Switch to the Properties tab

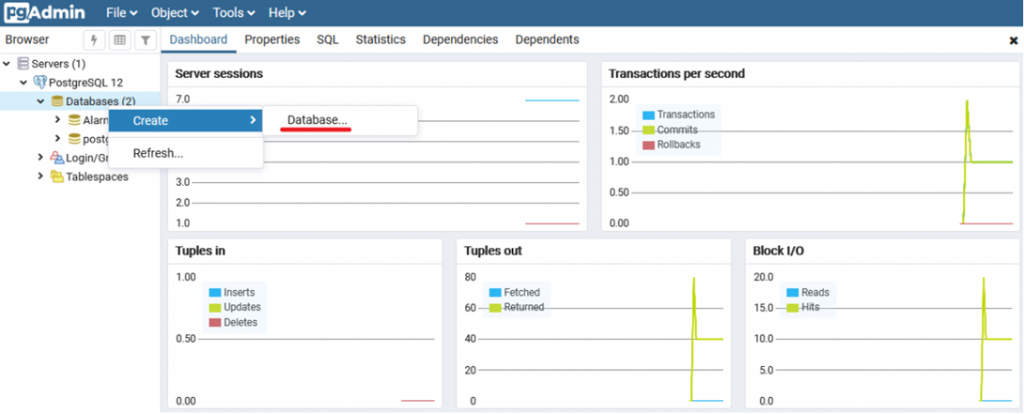click(x=272, y=40)
